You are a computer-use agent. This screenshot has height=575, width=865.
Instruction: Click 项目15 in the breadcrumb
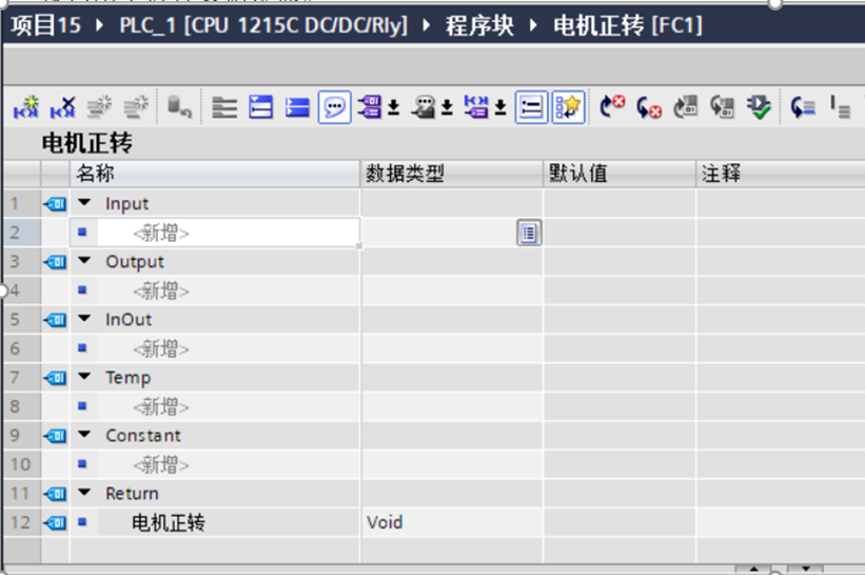[x=46, y=25]
